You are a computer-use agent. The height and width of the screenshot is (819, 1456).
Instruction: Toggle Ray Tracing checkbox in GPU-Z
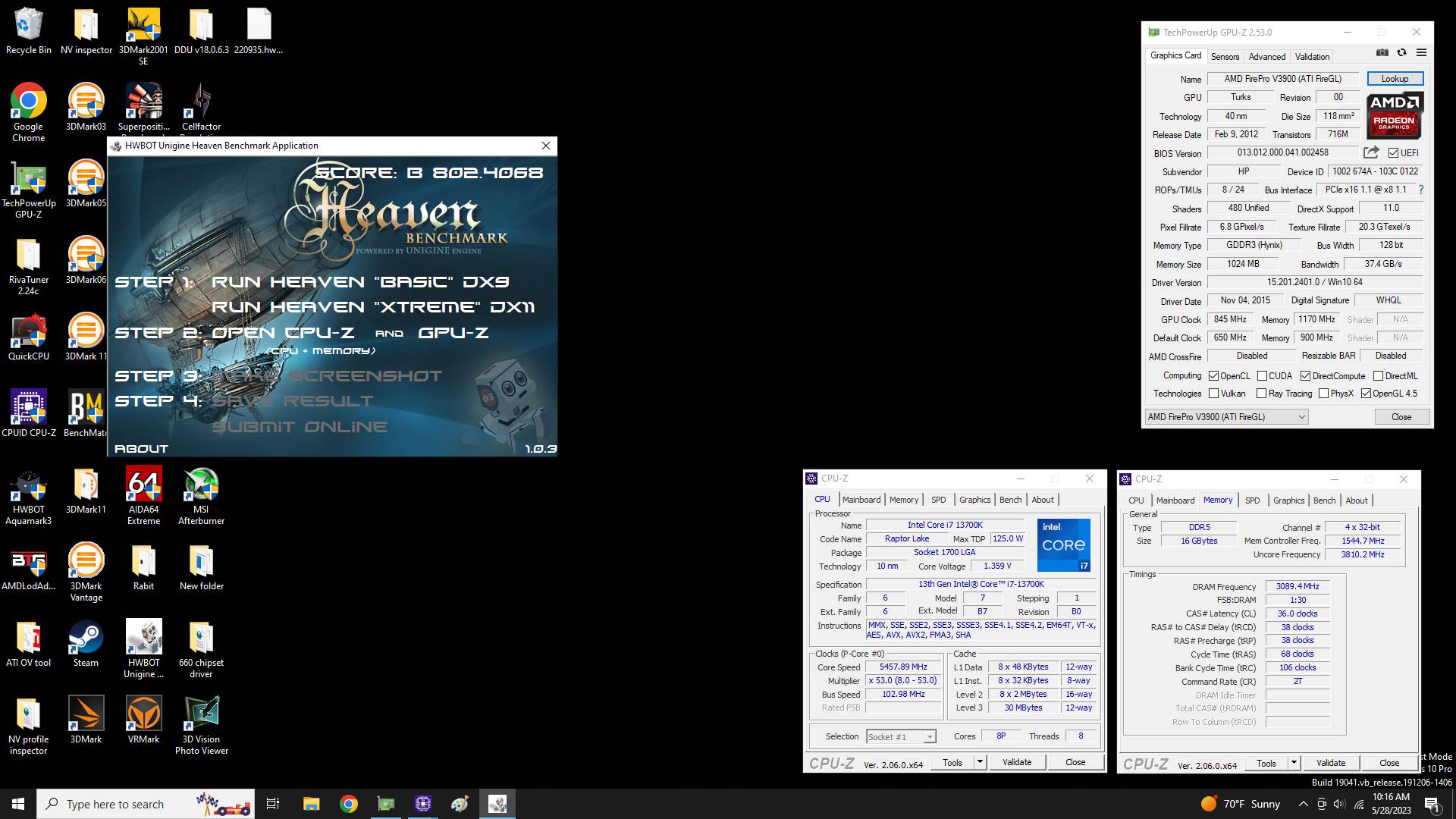pos(1261,394)
